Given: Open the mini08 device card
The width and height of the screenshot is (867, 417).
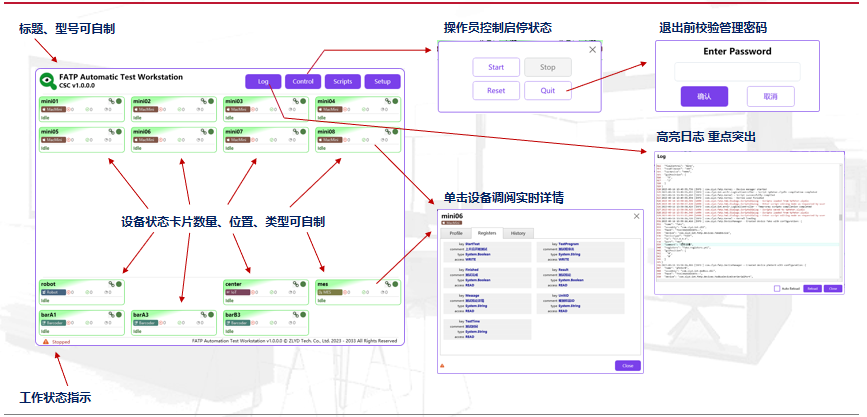Looking at the screenshot, I should click(358, 140).
